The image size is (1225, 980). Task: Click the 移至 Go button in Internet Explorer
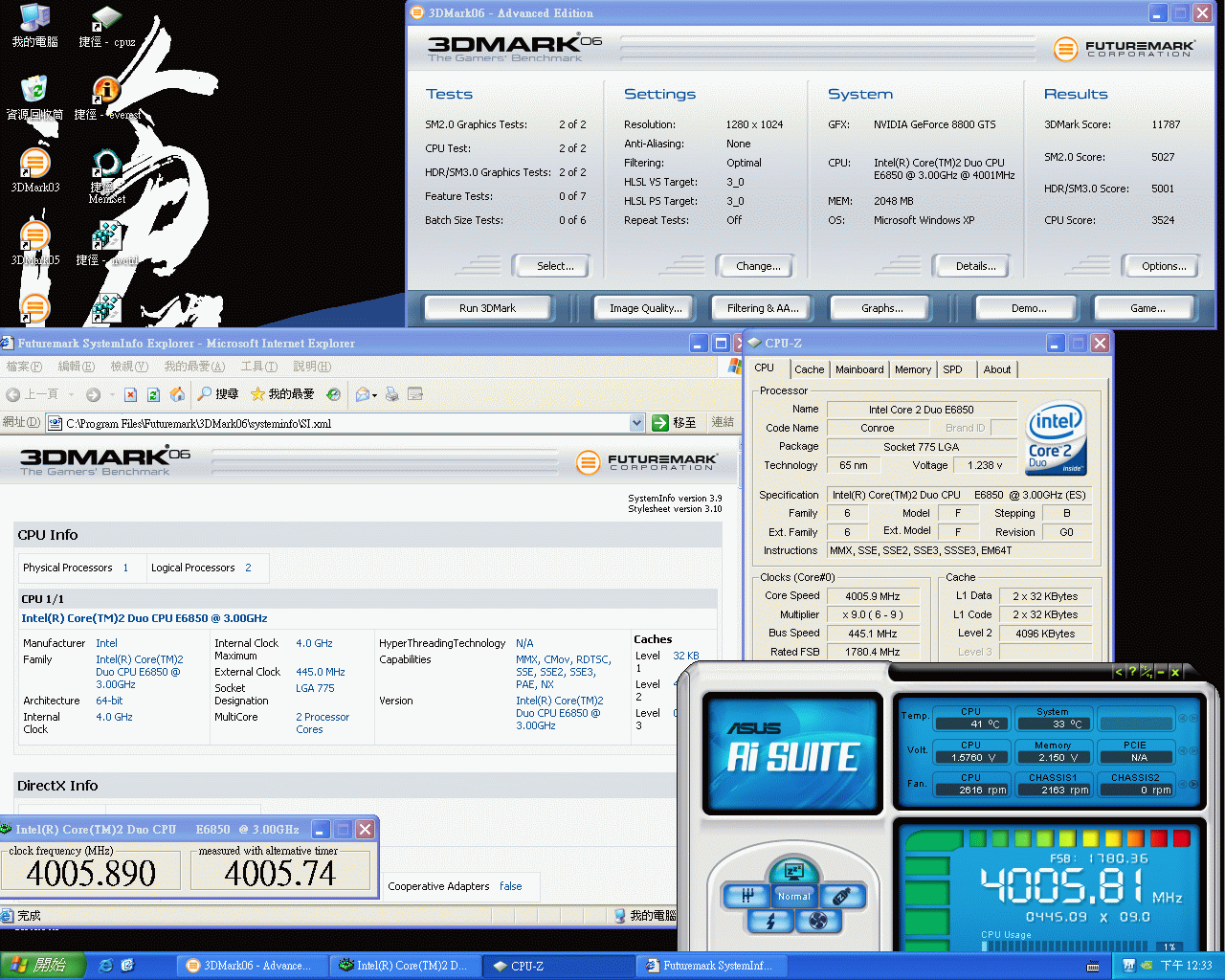coord(674,423)
